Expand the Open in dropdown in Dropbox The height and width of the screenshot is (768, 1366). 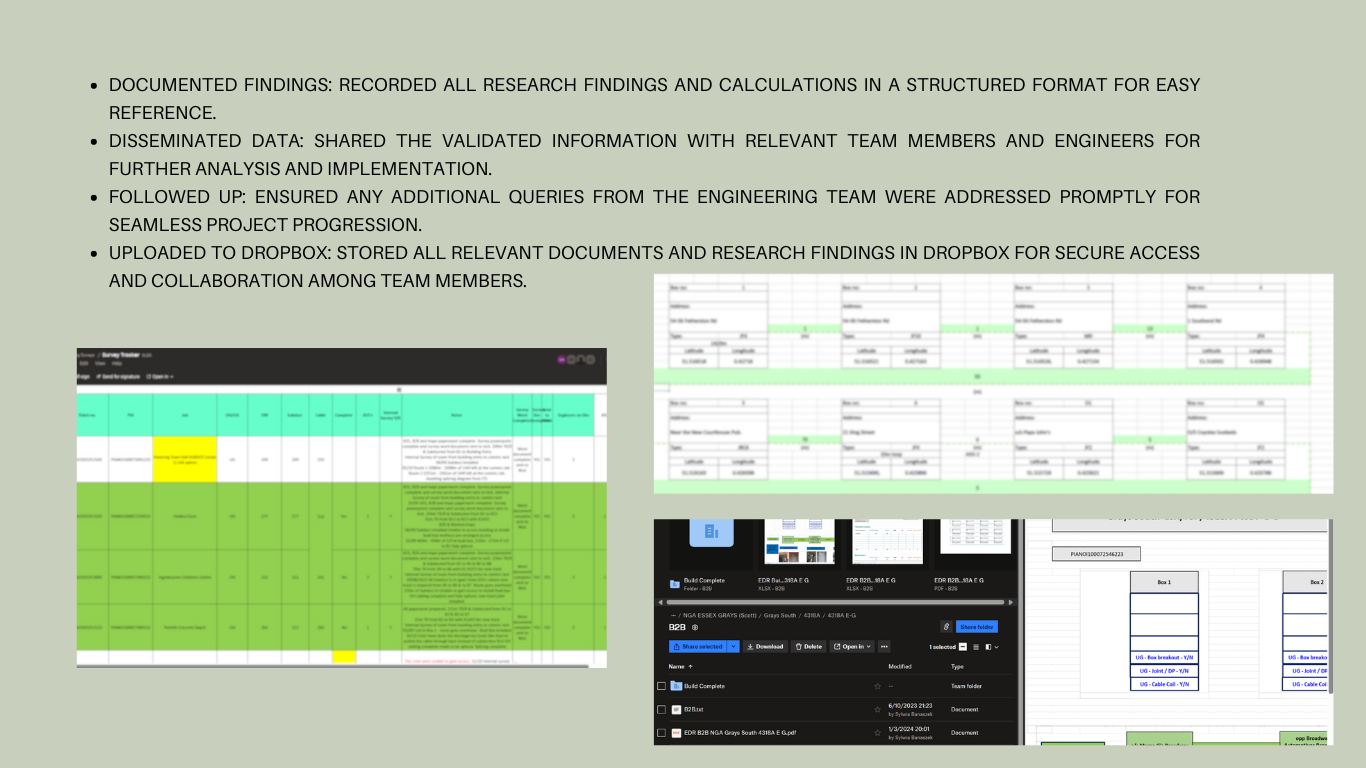(854, 646)
